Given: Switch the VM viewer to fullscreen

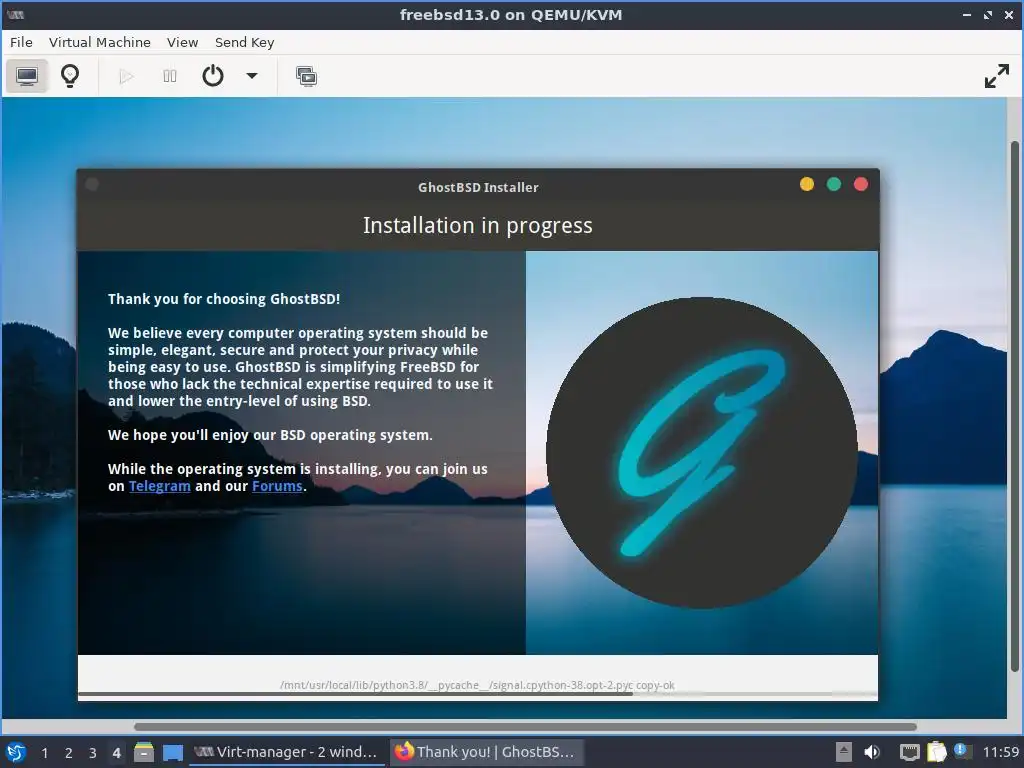Looking at the screenshot, I should (x=997, y=76).
